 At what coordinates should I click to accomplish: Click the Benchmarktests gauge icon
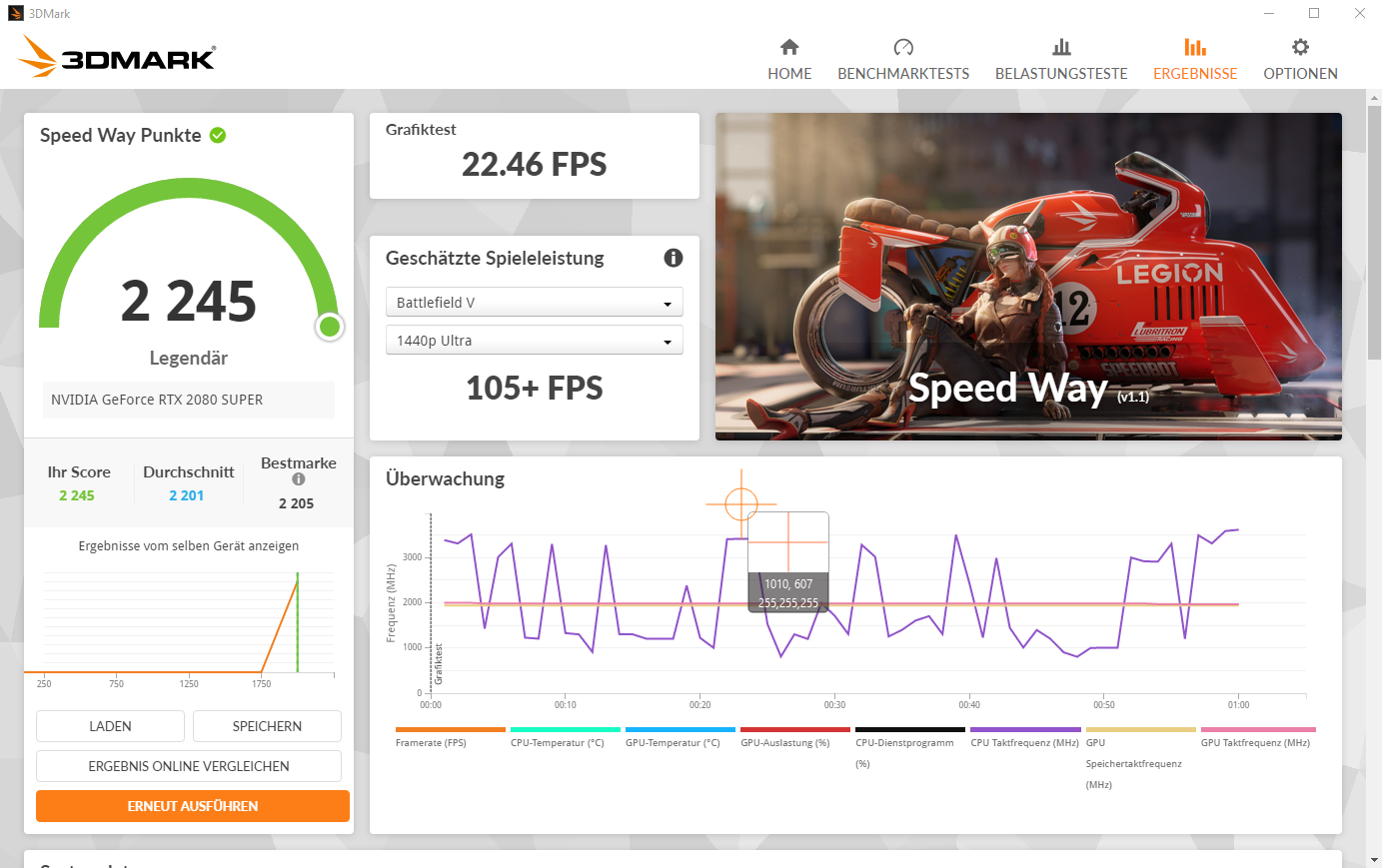click(x=903, y=47)
